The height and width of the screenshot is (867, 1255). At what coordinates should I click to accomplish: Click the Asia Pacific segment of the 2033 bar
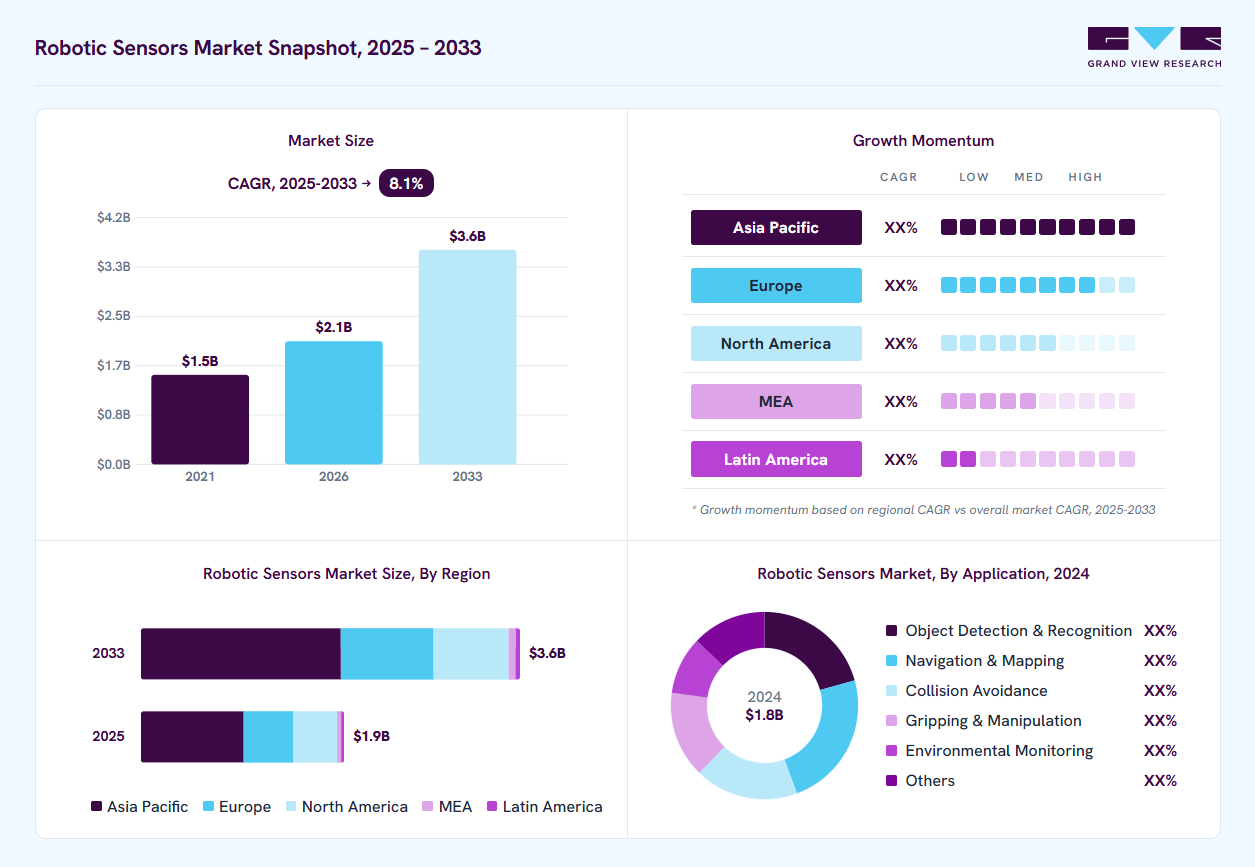(241, 654)
